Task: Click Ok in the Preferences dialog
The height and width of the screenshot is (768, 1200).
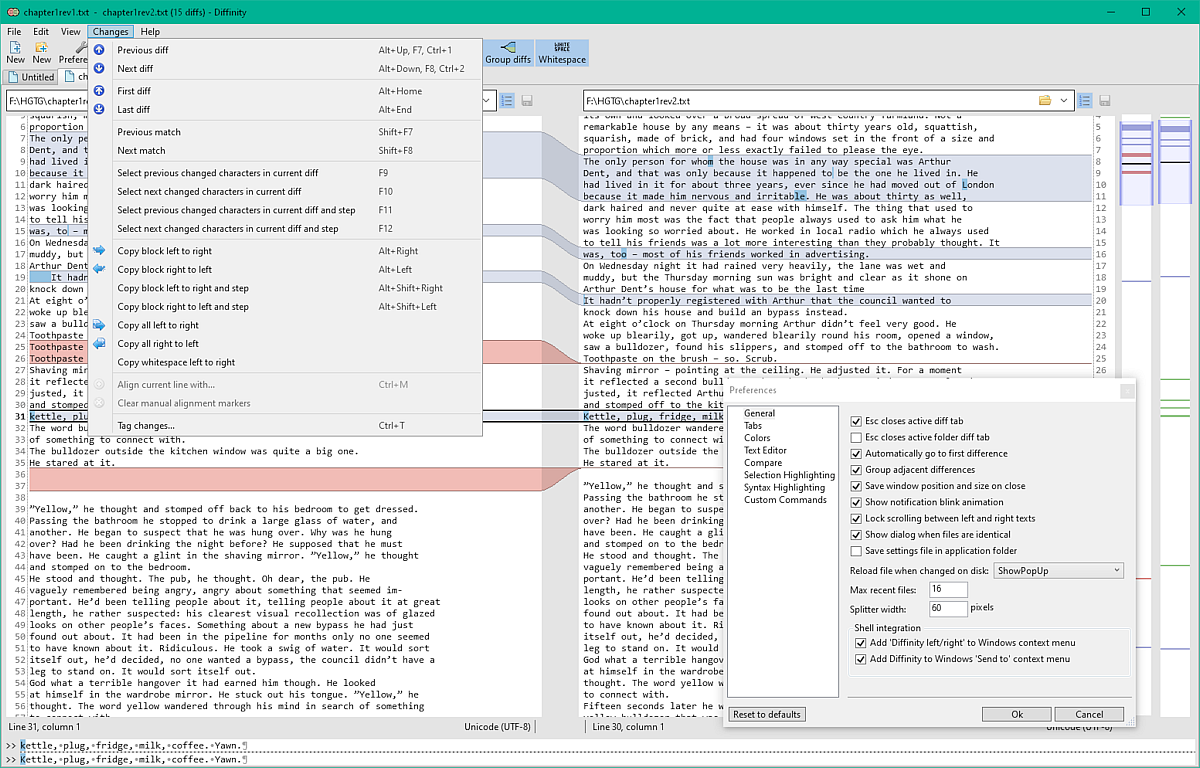Action: point(1016,714)
